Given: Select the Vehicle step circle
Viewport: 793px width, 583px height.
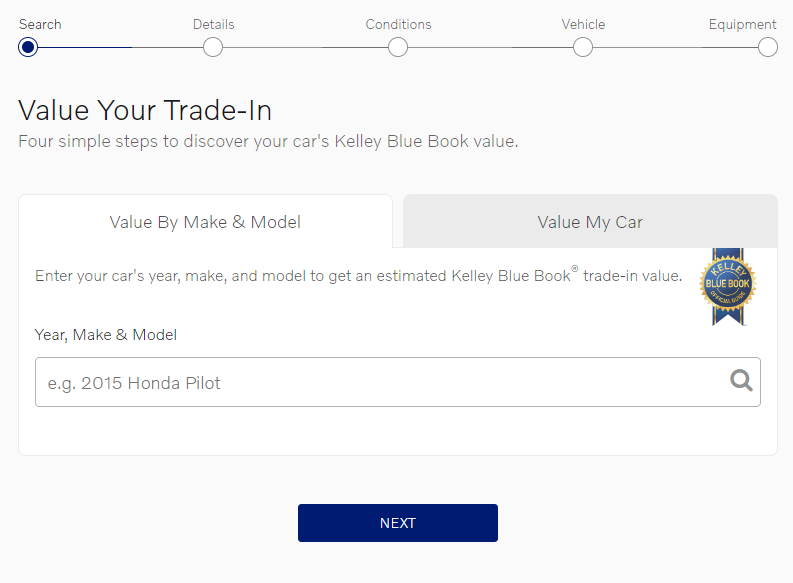Looking at the screenshot, I should click(x=583, y=47).
